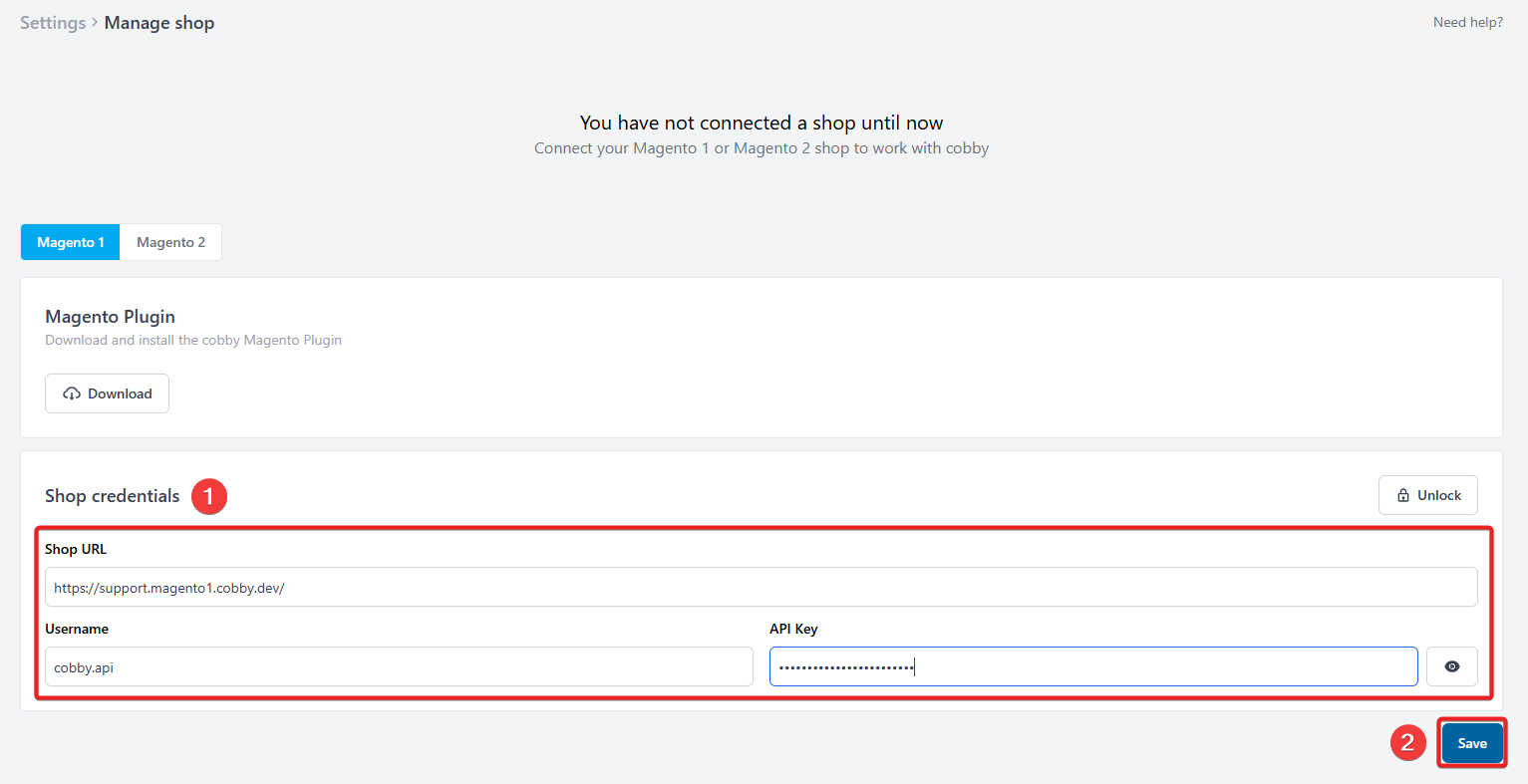Focus the API Key password field

(1093, 666)
